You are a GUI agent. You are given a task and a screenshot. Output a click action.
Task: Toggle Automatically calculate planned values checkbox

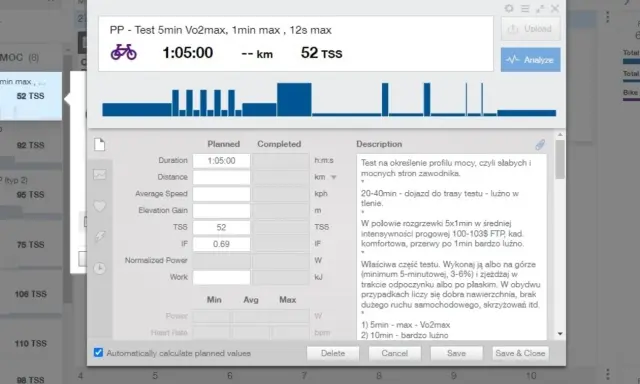[98, 353]
